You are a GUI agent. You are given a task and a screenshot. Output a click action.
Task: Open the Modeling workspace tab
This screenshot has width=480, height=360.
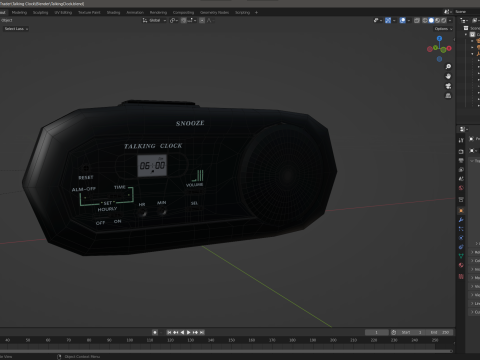tap(19, 12)
